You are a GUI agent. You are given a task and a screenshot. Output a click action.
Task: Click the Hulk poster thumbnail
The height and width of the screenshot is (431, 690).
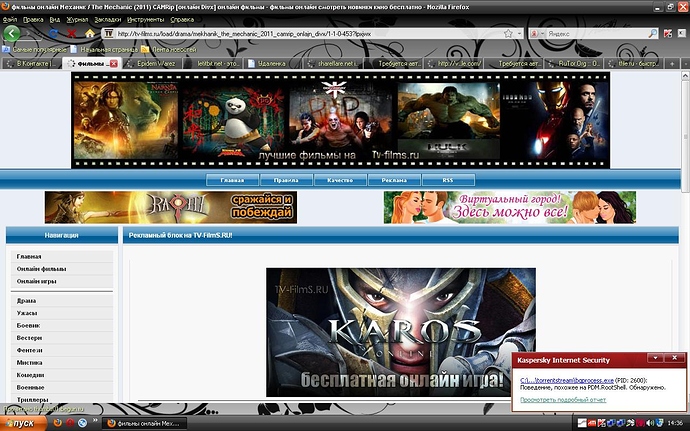click(448, 120)
